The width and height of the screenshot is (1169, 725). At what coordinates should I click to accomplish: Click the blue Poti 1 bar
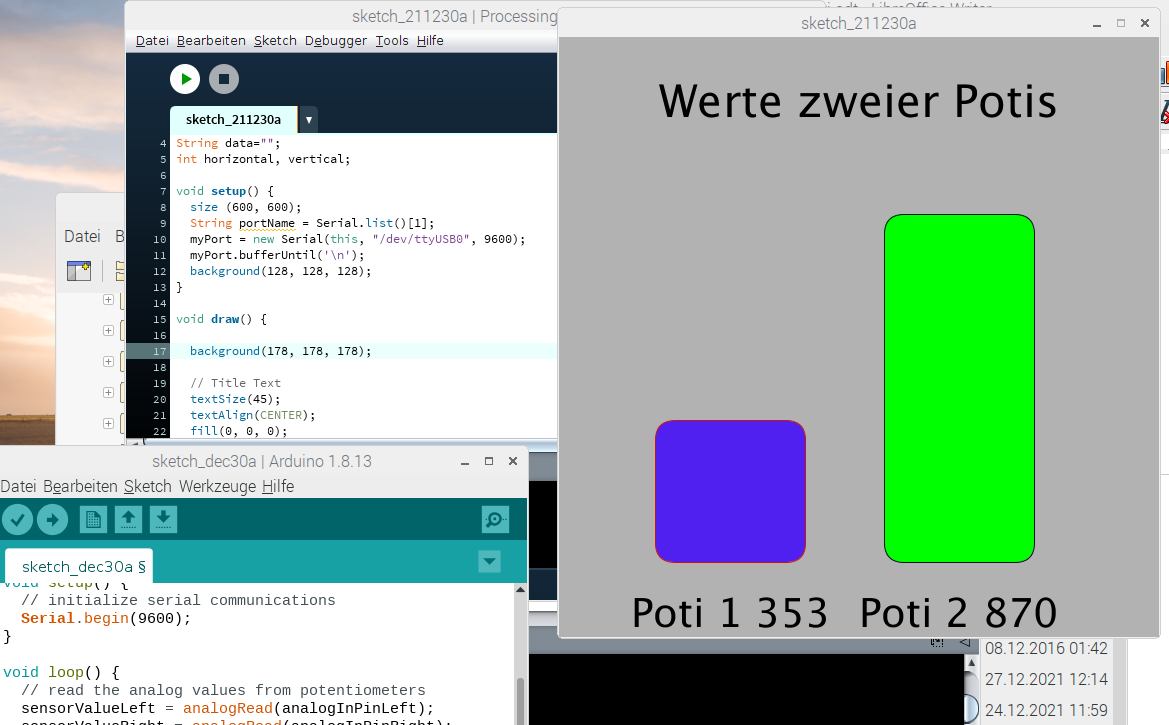point(730,491)
